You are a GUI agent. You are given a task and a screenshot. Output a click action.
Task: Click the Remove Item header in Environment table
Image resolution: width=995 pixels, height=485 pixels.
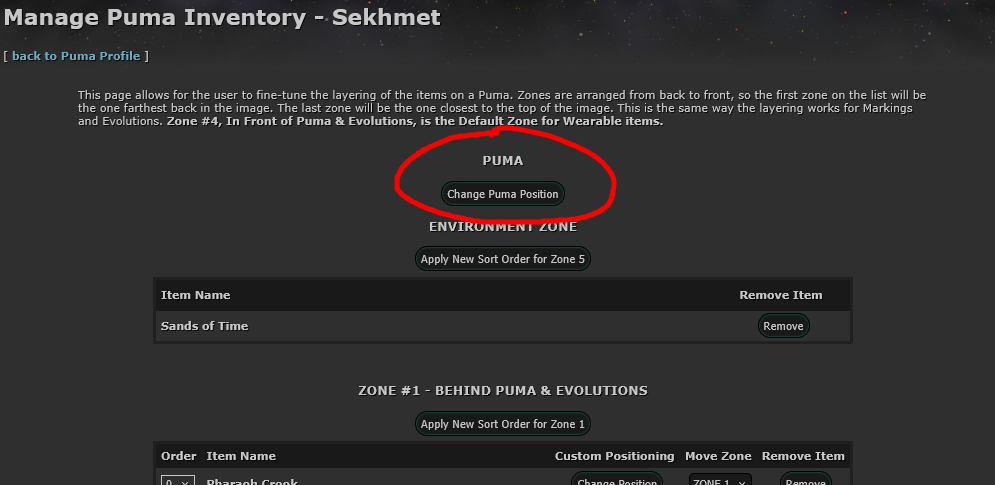(x=780, y=295)
